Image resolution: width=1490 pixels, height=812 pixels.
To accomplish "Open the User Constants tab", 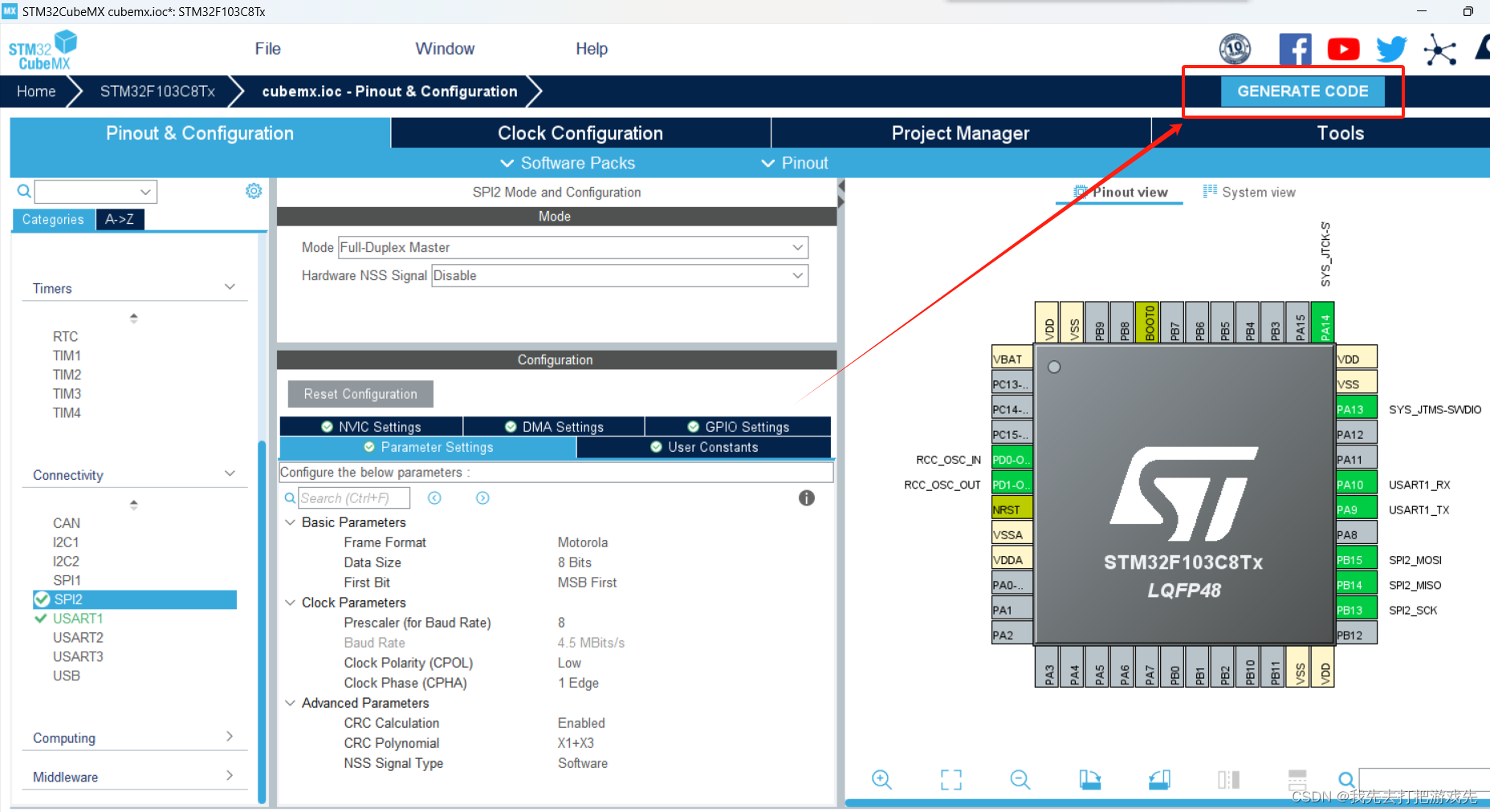I will (704, 447).
